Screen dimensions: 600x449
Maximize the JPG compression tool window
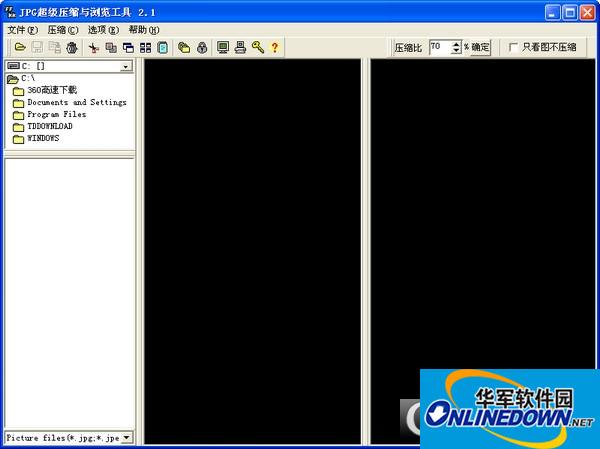[570, 13]
